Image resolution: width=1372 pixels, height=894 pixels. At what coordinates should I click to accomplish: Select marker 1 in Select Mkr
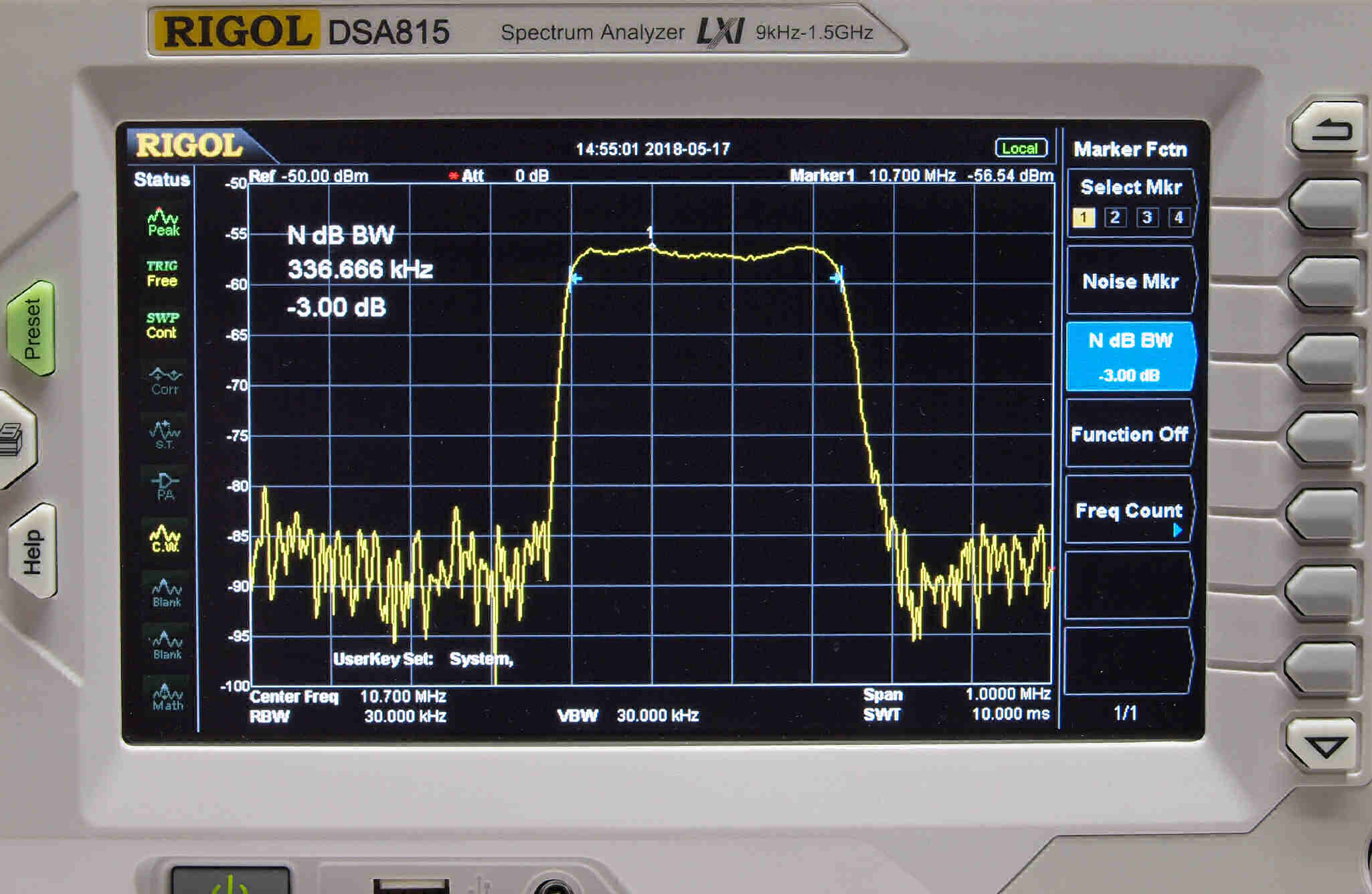click(1084, 217)
